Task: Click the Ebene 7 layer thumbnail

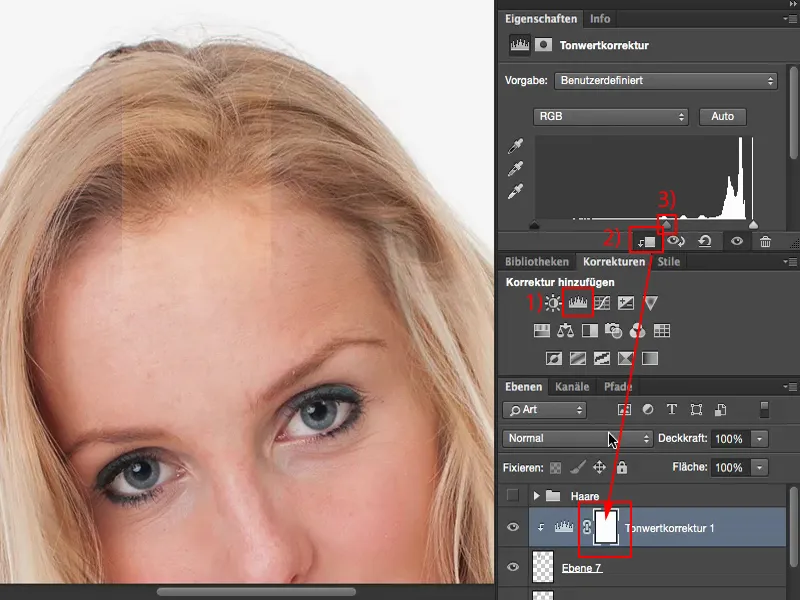Action: 543,567
